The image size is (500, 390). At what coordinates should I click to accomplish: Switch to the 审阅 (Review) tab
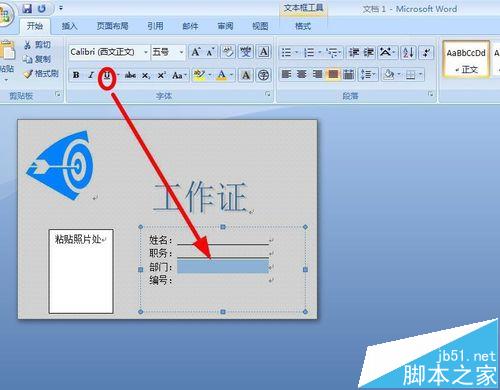[225, 26]
